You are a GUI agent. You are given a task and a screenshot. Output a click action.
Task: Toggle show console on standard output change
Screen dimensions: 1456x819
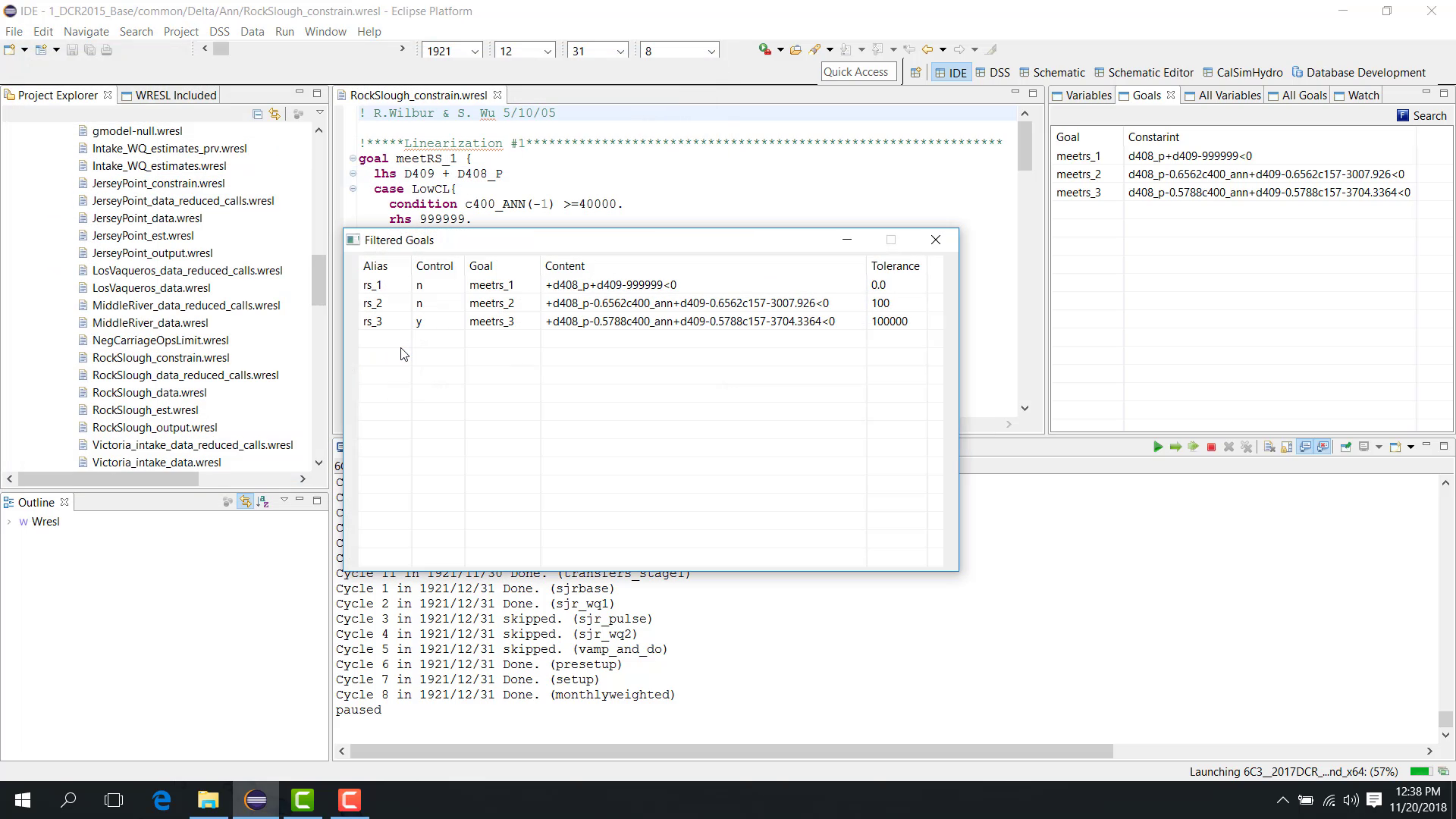point(1305,447)
